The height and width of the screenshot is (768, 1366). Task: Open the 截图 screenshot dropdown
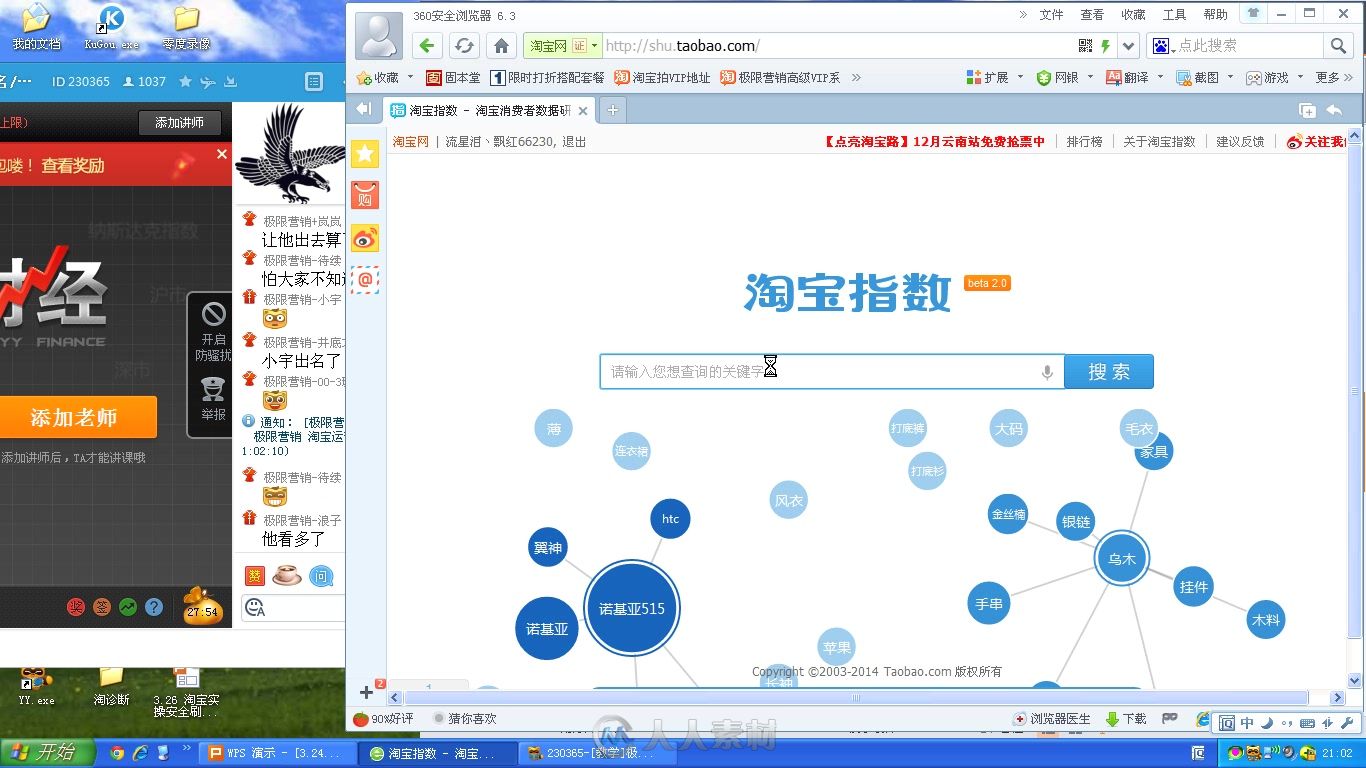pyautogui.click(x=1230, y=78)
